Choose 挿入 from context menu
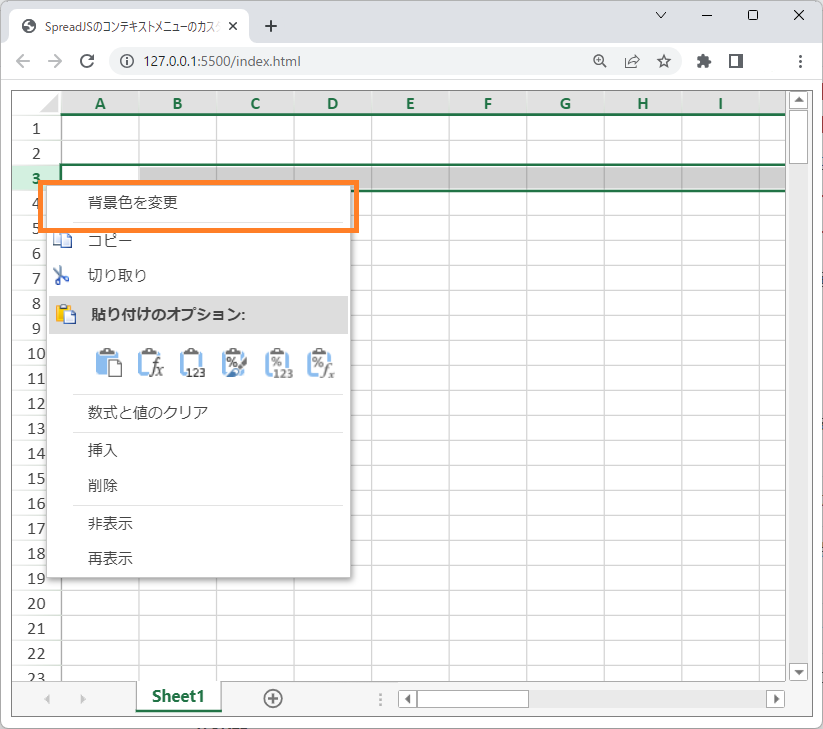 (x=198, y=450)
